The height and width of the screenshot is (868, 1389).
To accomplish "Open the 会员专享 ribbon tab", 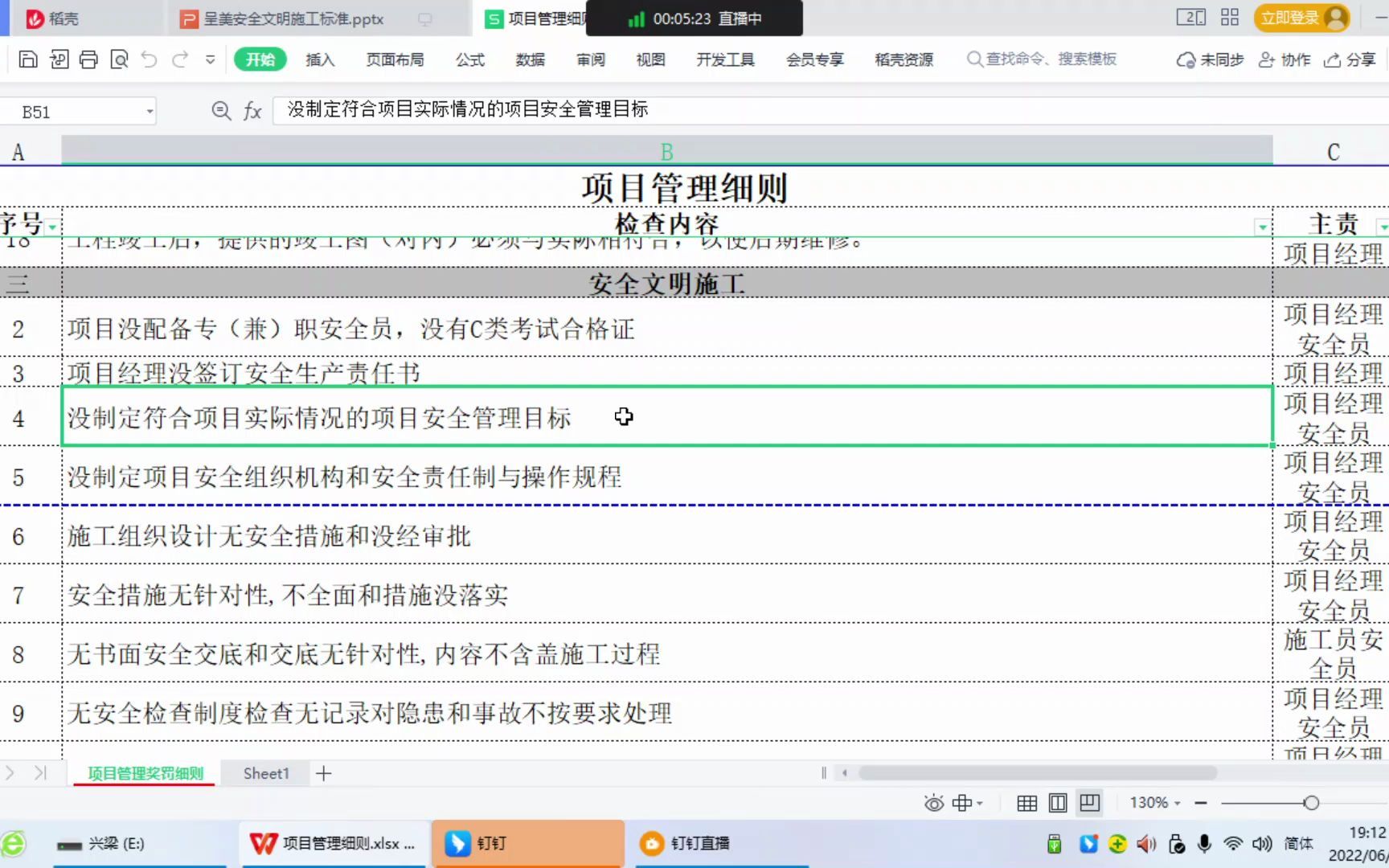I will click(815, 59).
